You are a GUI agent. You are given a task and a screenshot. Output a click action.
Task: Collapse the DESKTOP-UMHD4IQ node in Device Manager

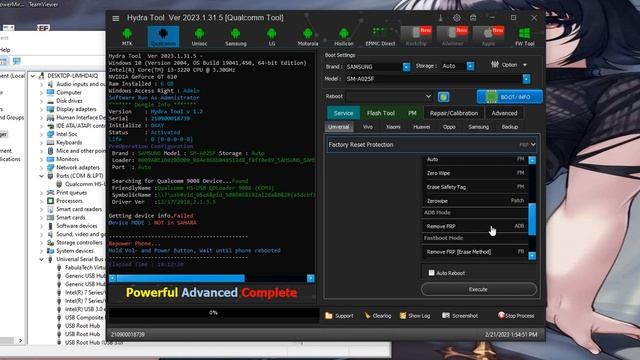coord(33,76)
